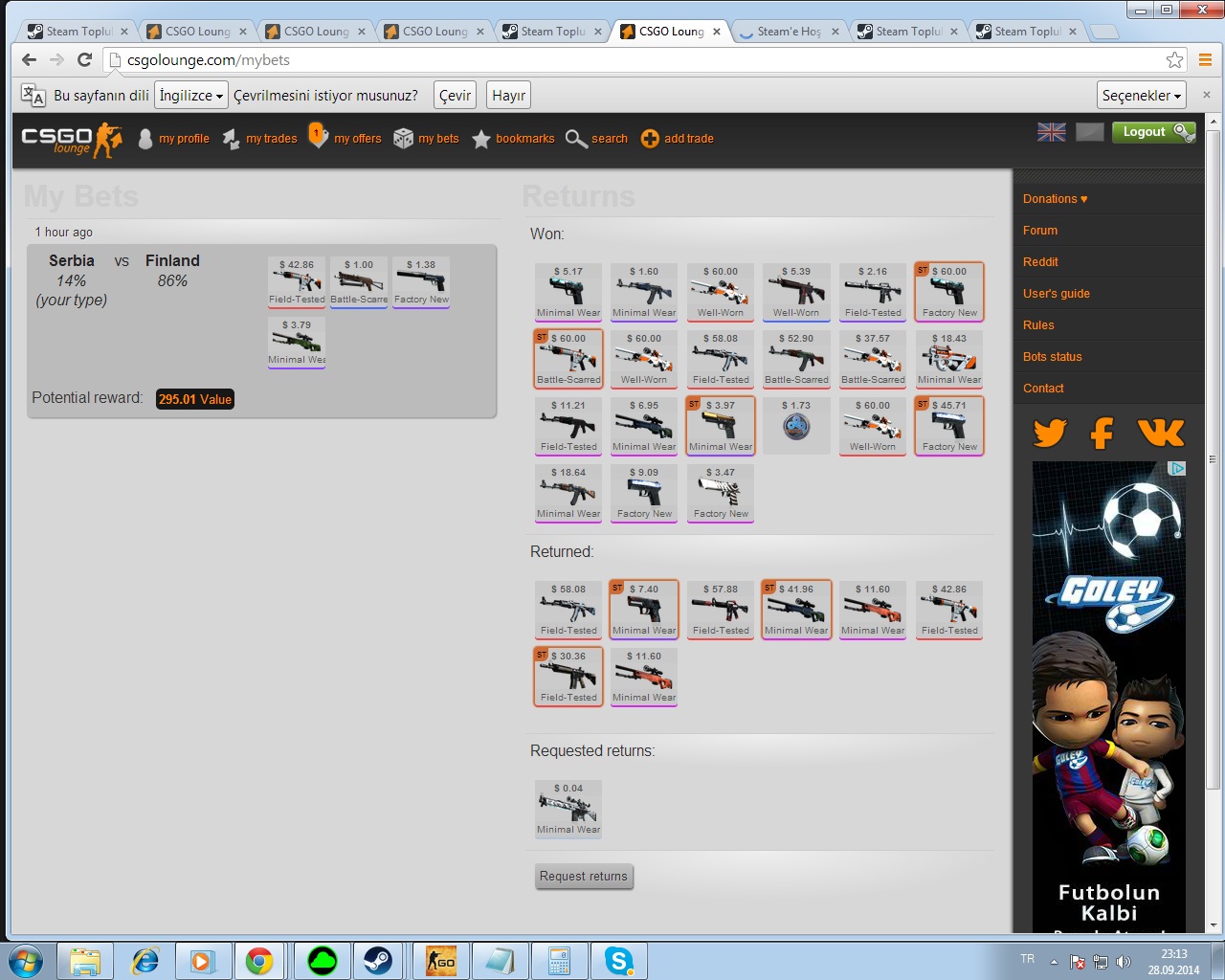The height and width of the screenshot is (980, 1225).
Task: Bookmark this page with the star icon
Action: pyautogui.click(x=1174, y=60)
